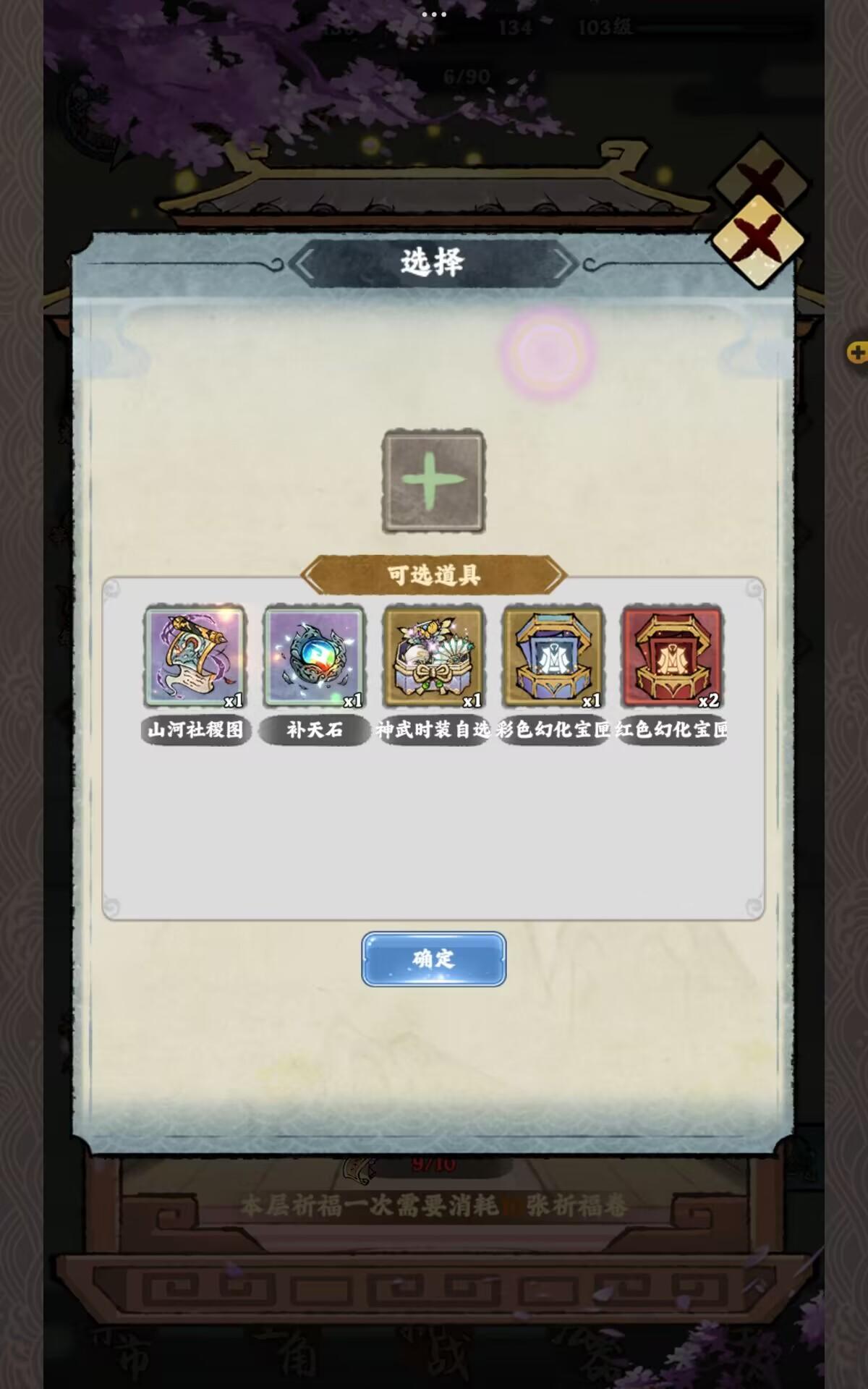The height and width of the screenshot is (1389, 868).
Task: Click the 可选道具 section header
Action: [434, 575]
